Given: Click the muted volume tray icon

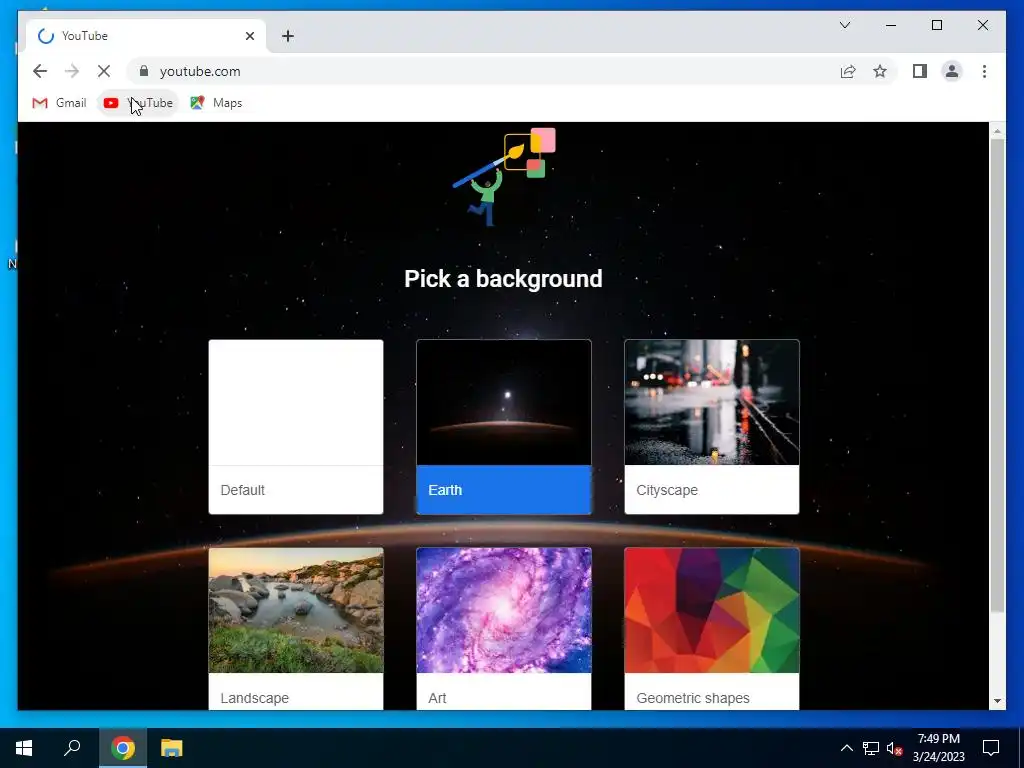Looking at the screenshot, I should tap(894, 748).
